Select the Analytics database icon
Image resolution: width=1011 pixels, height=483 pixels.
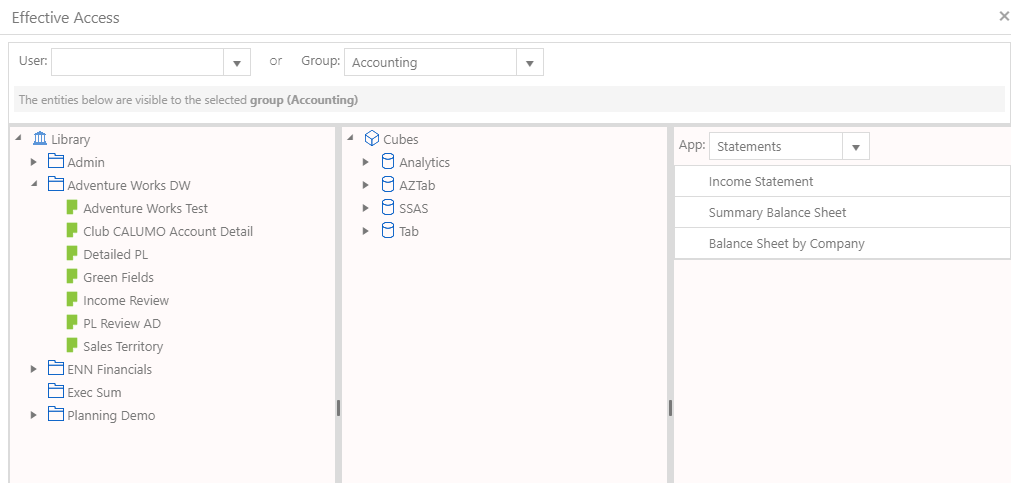(388, 162)
